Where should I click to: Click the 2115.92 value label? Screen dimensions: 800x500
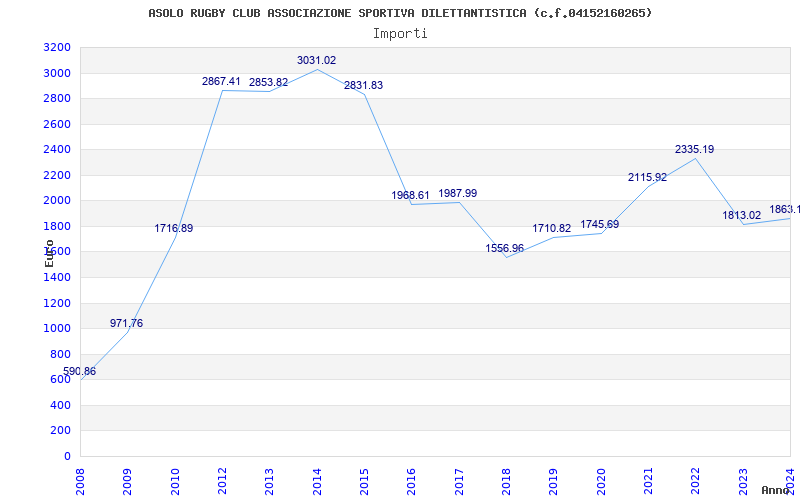(647, 178)
